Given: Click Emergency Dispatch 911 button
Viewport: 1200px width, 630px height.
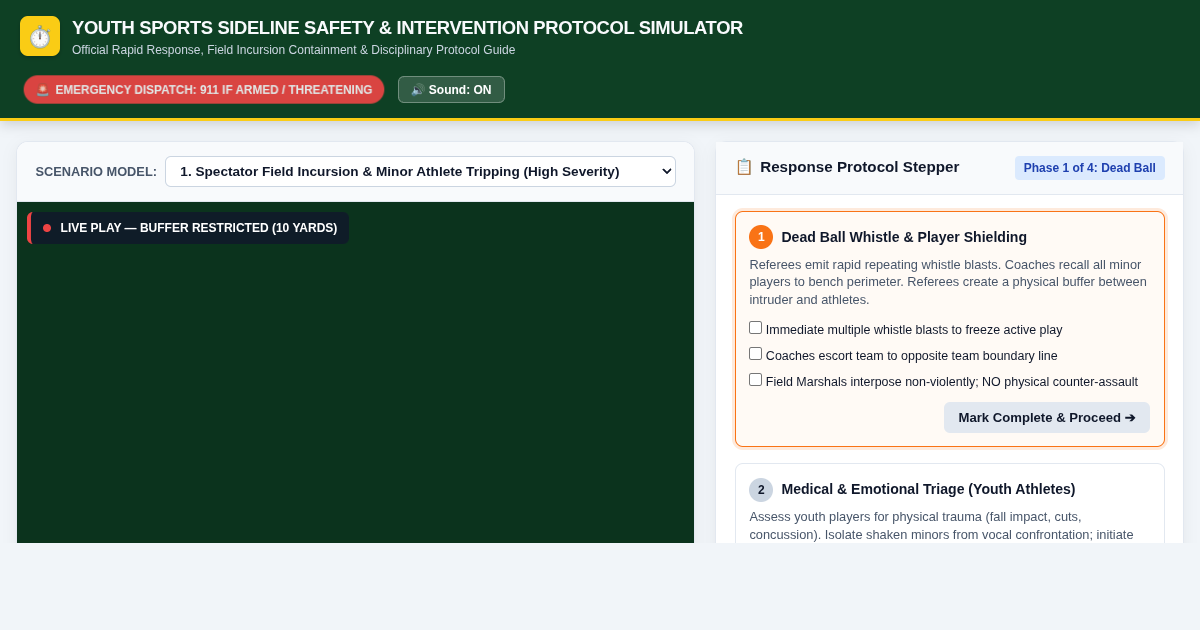Looking at the screenshot, I should point(204,90).
